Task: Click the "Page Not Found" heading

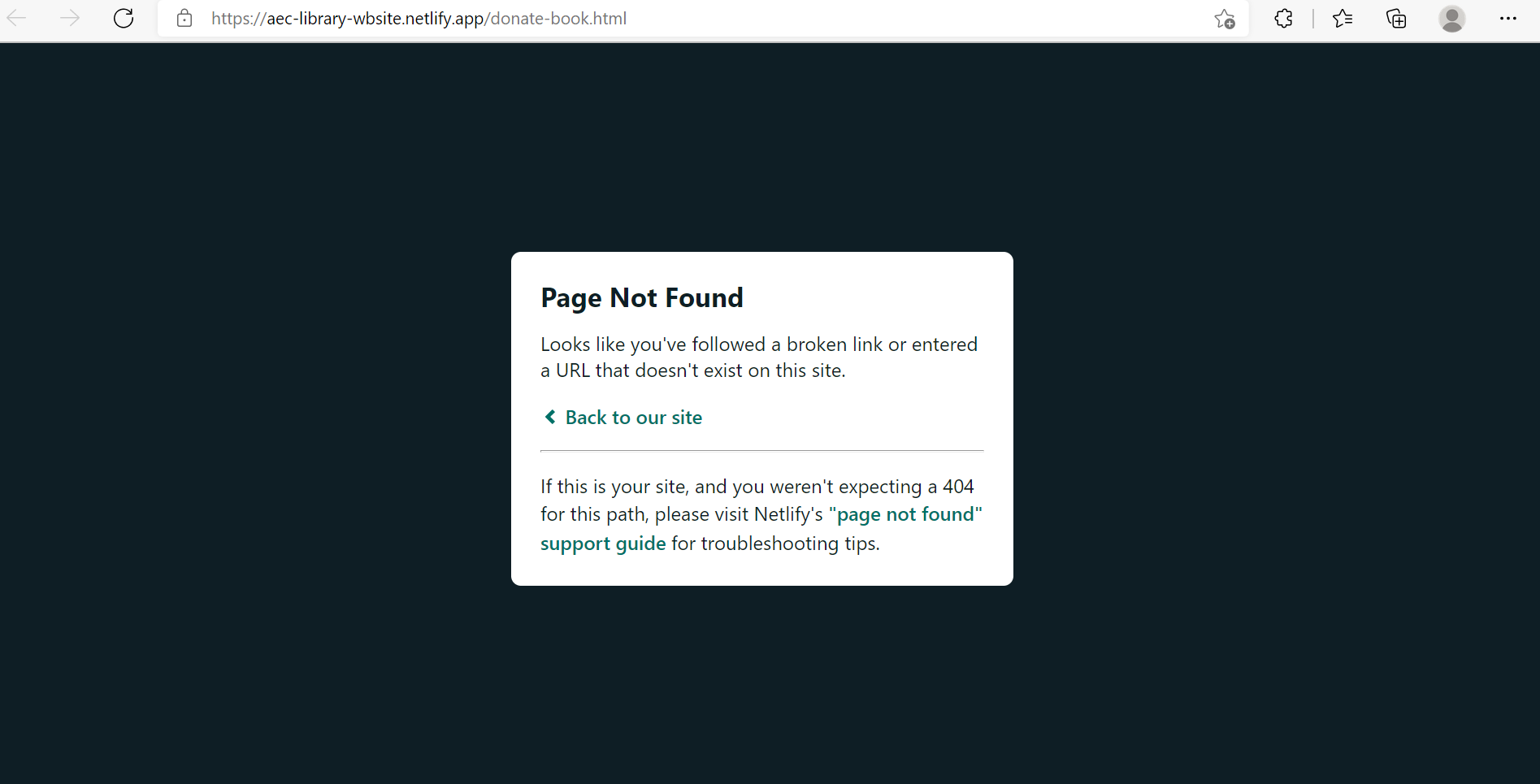Action: click(x=641, y=297)
